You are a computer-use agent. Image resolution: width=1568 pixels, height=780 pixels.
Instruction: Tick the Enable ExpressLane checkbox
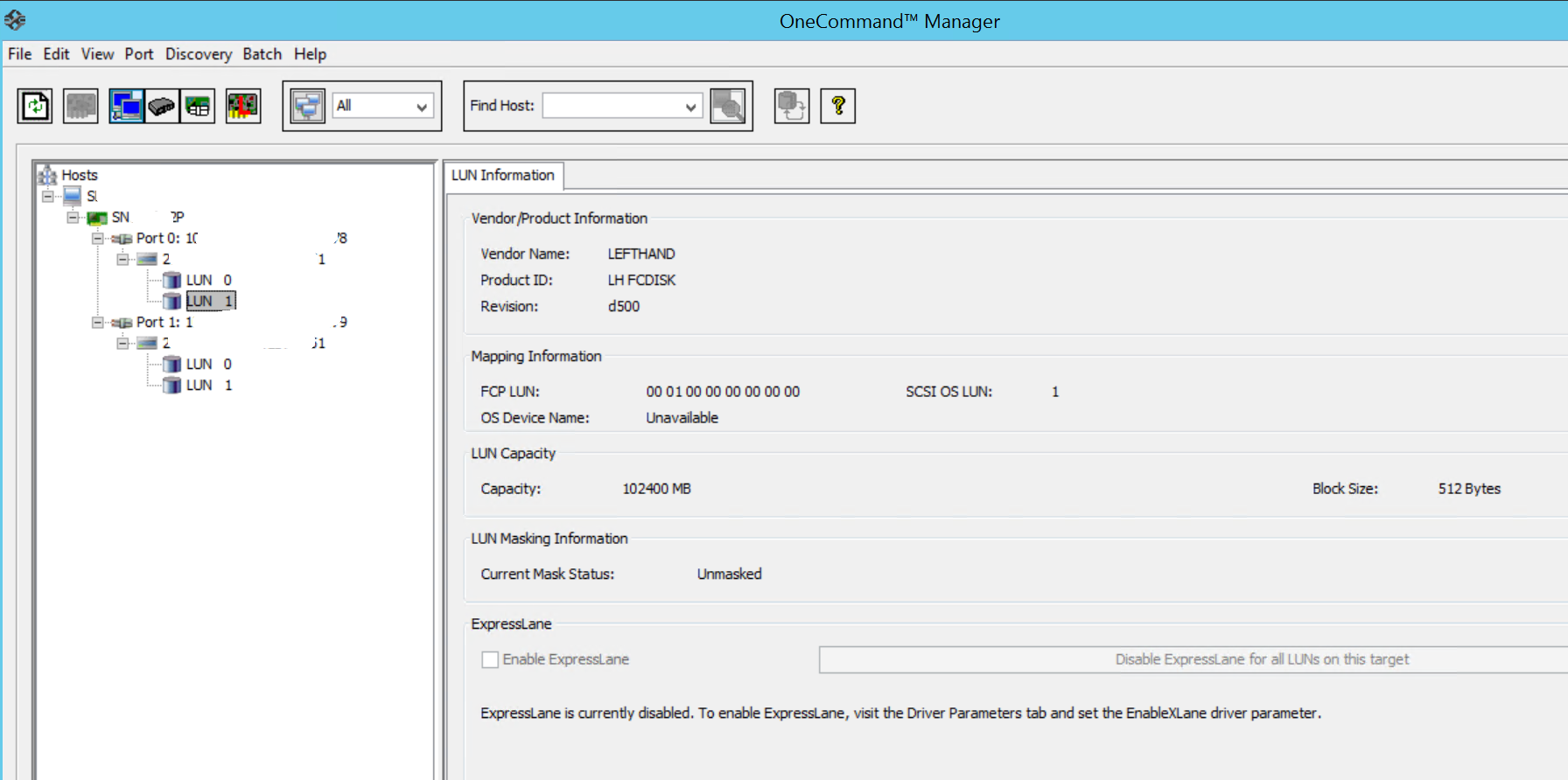pos(490,659)
